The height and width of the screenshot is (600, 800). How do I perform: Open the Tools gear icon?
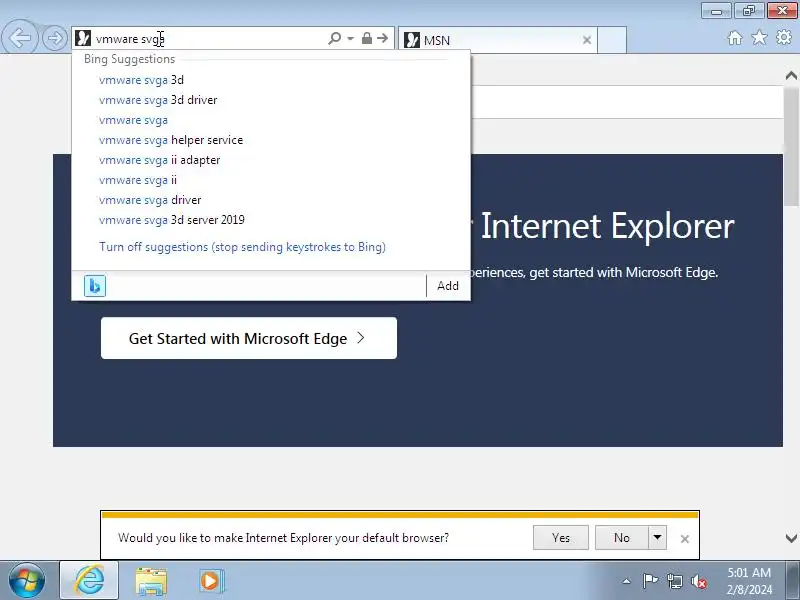(x=784, y=37)
